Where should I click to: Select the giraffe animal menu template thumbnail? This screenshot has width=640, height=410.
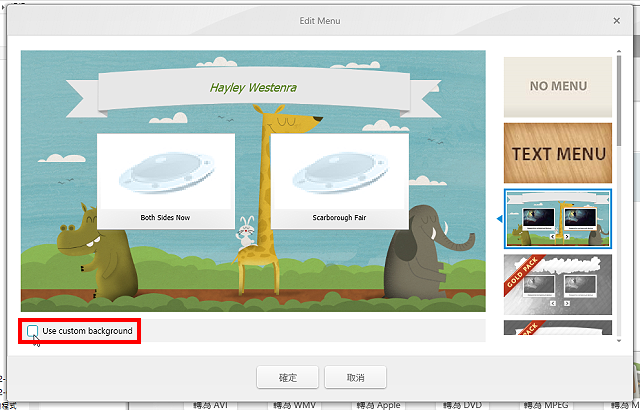coord(558,219)
